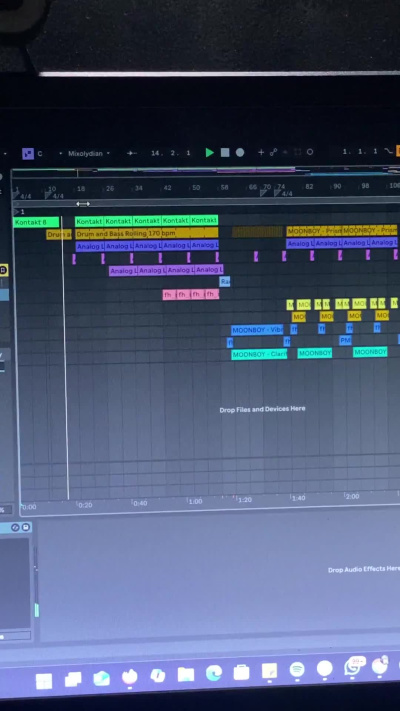Select the dimmed deactivated clip near bar 66
This screenshot has height=711, width=400.
pyautogui.click(x=257, y=232)
